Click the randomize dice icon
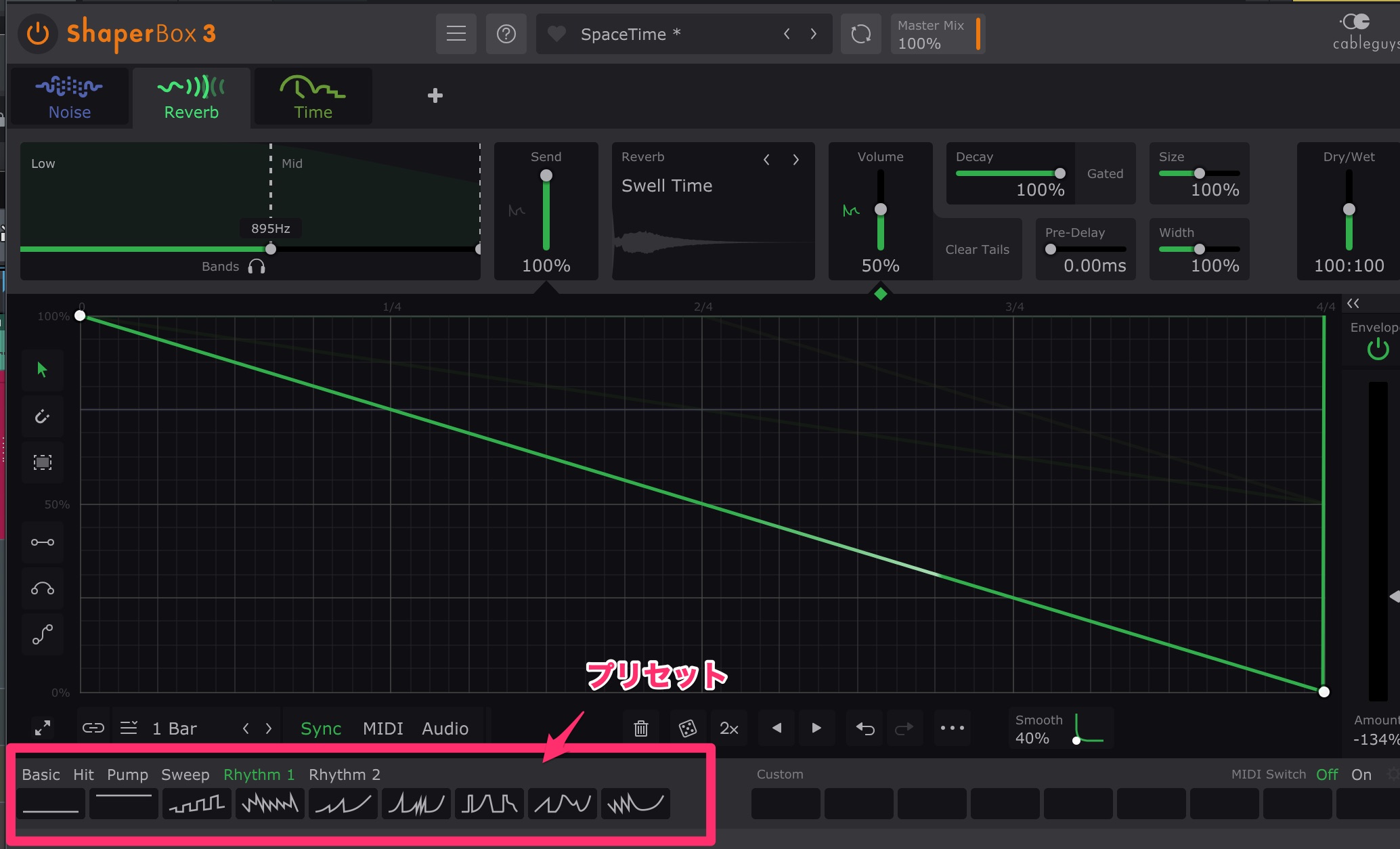 [687, 728]
